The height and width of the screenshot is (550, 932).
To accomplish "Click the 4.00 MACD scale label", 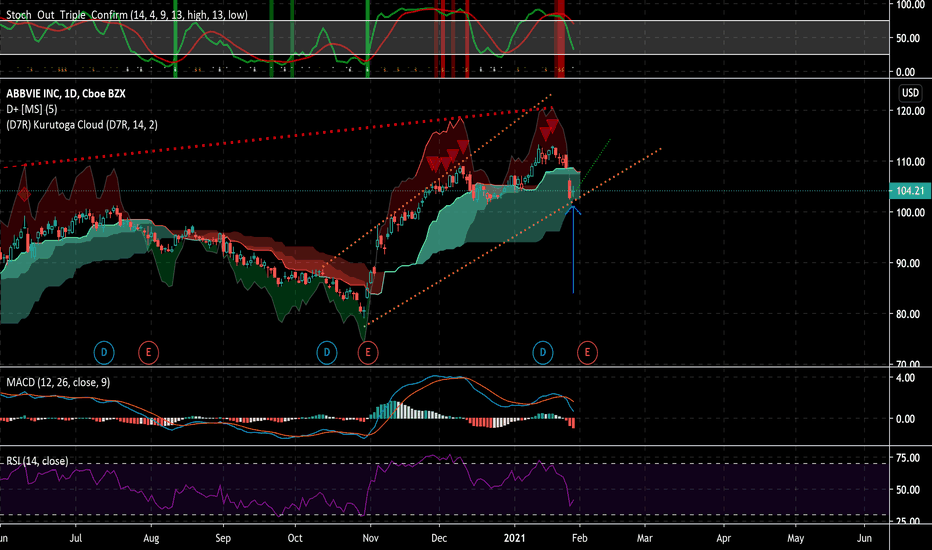I will (x=905, y=378).
